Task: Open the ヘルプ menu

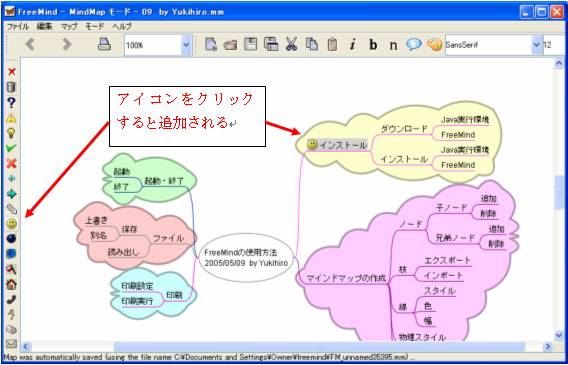Action: pyautogui.click(x=122, y=26)
